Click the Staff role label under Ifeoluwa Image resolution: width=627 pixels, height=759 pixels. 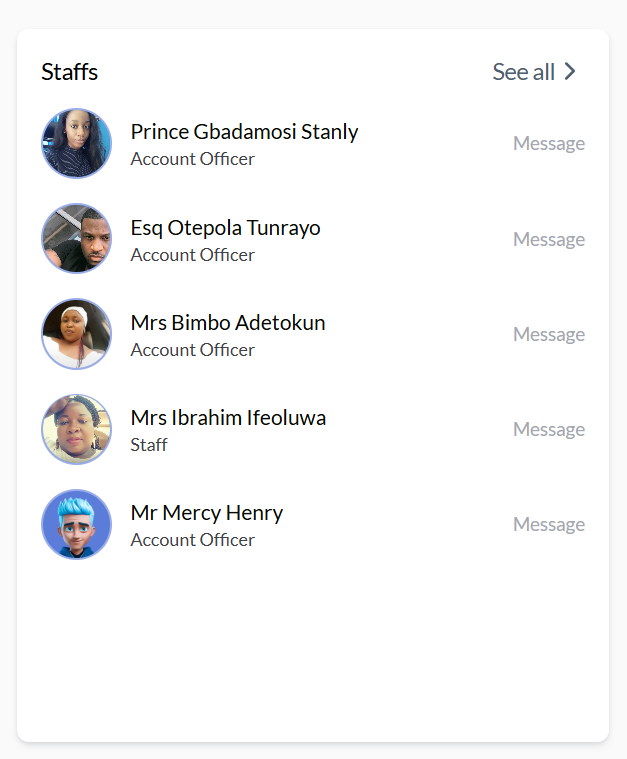pos(149,445)
